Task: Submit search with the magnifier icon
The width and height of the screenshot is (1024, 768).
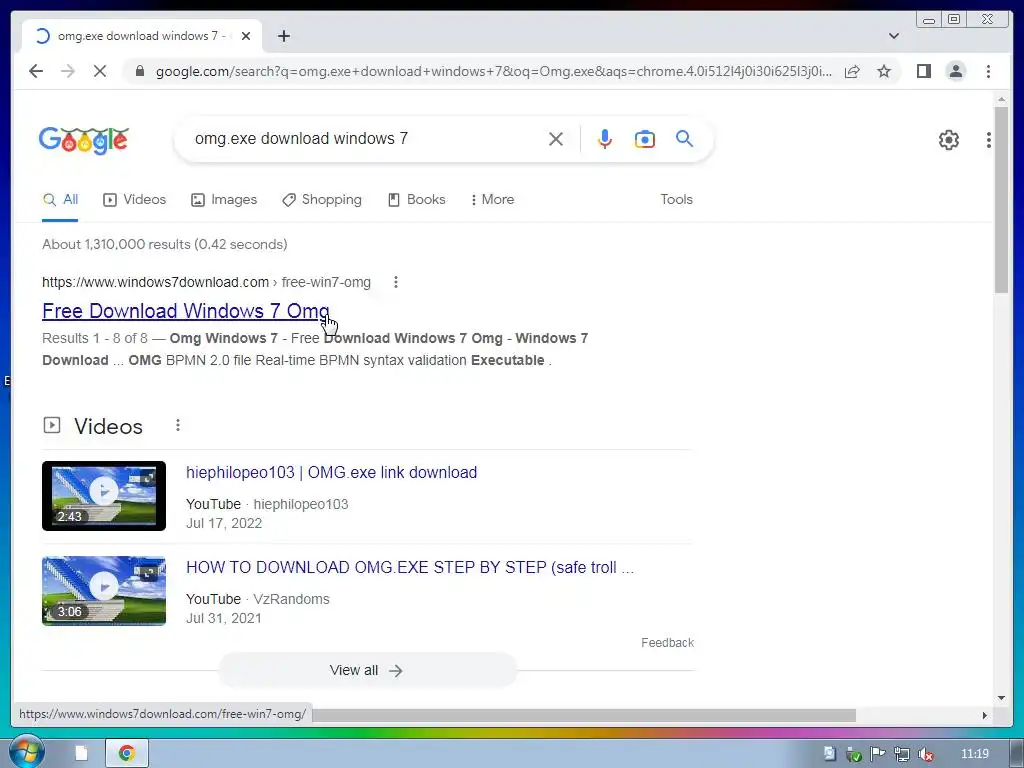Action: (684, 138)
